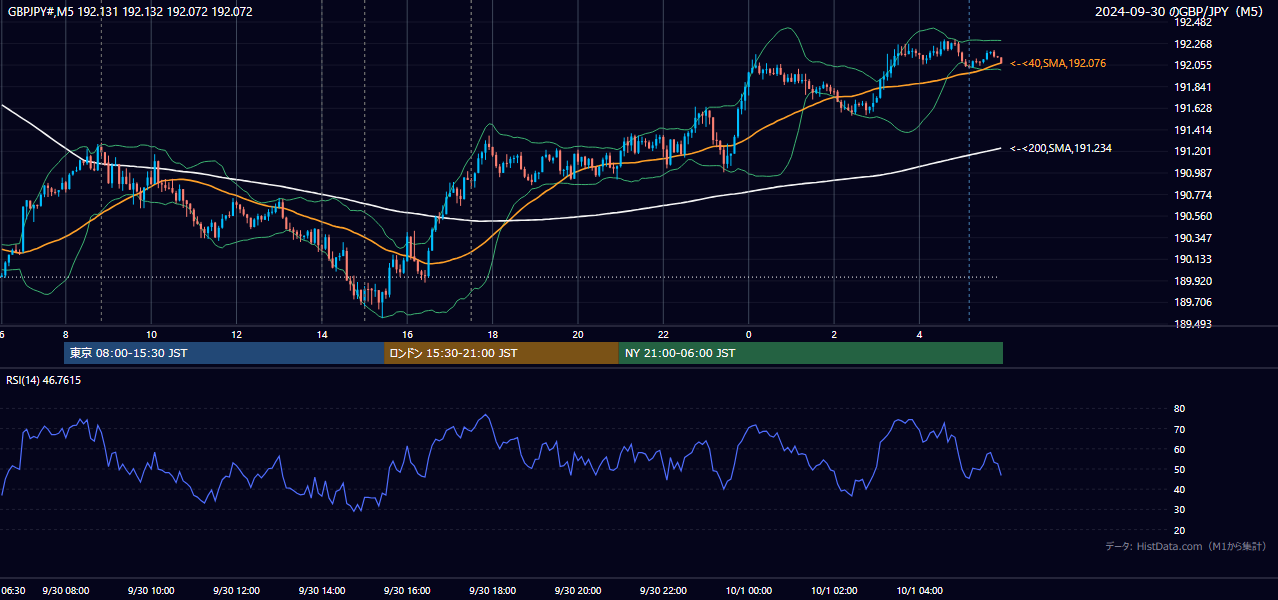Screen dimensions: 1278x600
Task: Click the 9/30 10:00 bottom time label
Action: 152,590
